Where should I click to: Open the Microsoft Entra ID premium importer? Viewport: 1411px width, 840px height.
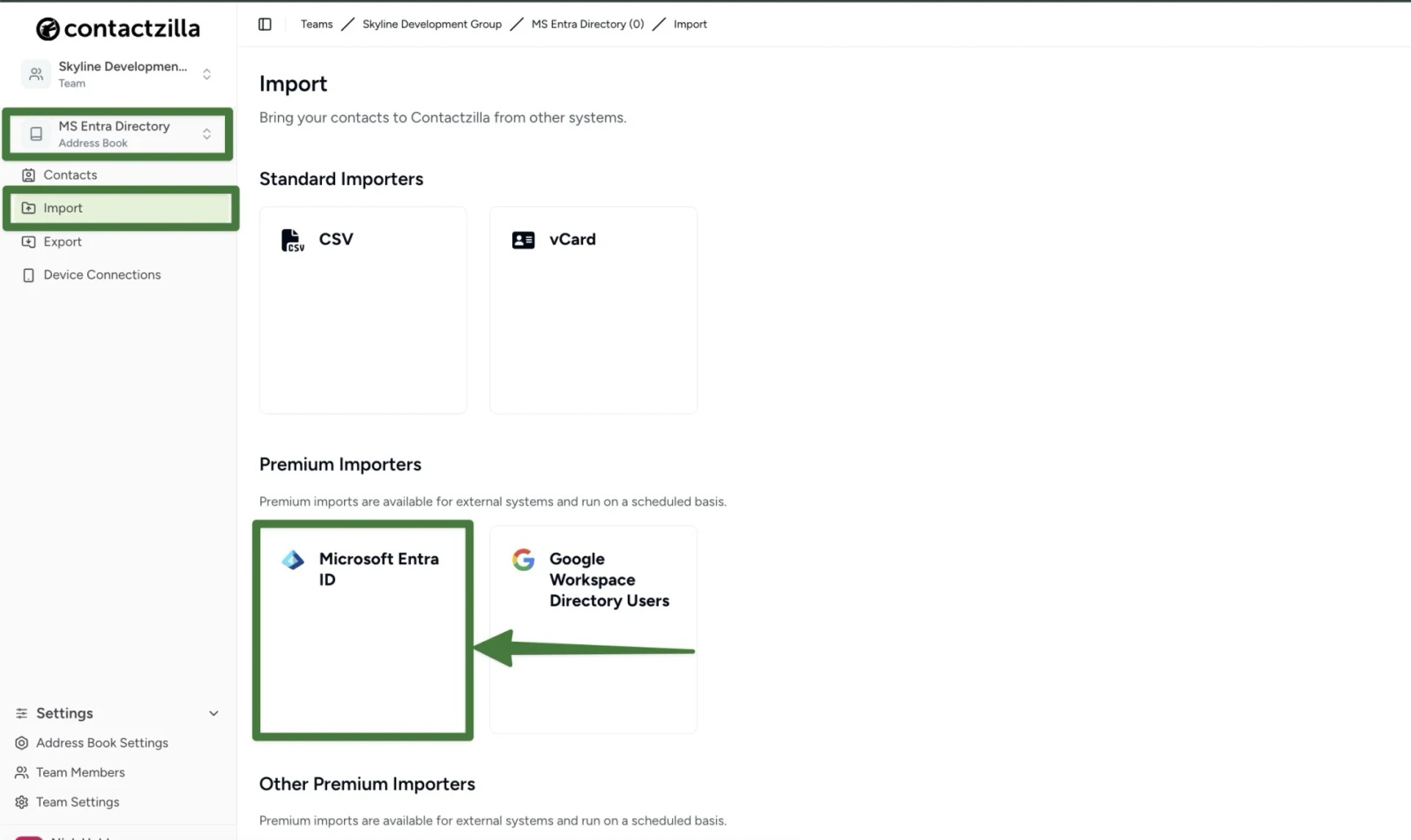(x=362, y=629)
